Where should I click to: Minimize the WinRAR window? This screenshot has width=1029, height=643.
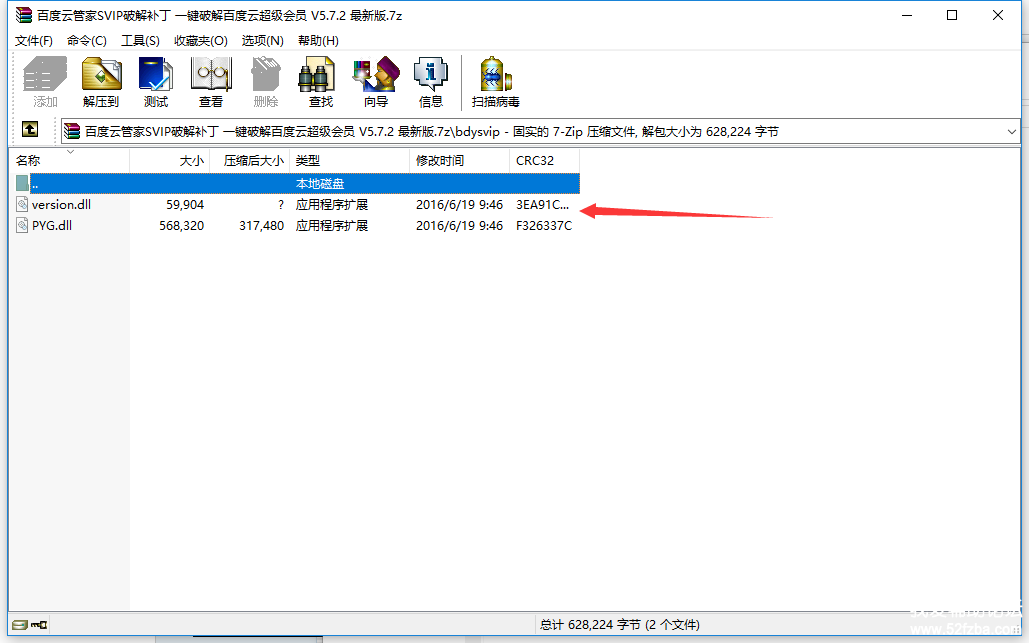point(907,15)
